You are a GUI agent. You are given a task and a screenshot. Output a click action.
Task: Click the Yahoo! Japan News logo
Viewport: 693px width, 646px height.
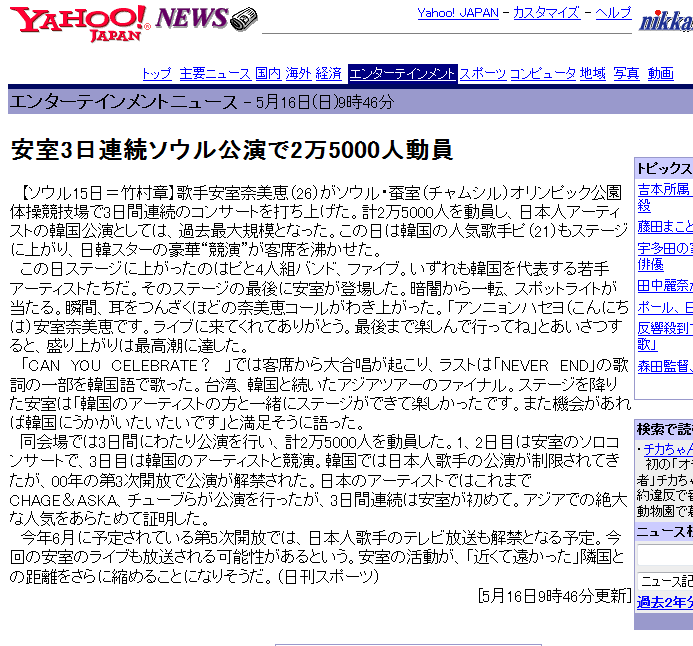133,23
